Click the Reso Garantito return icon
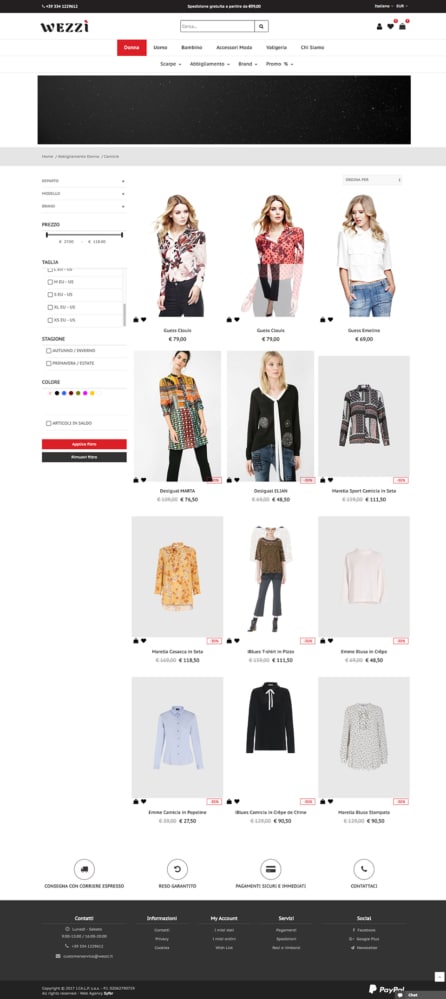Image resolution: width=446 pixels, height=999 pixels. click(x=177, y=868)
